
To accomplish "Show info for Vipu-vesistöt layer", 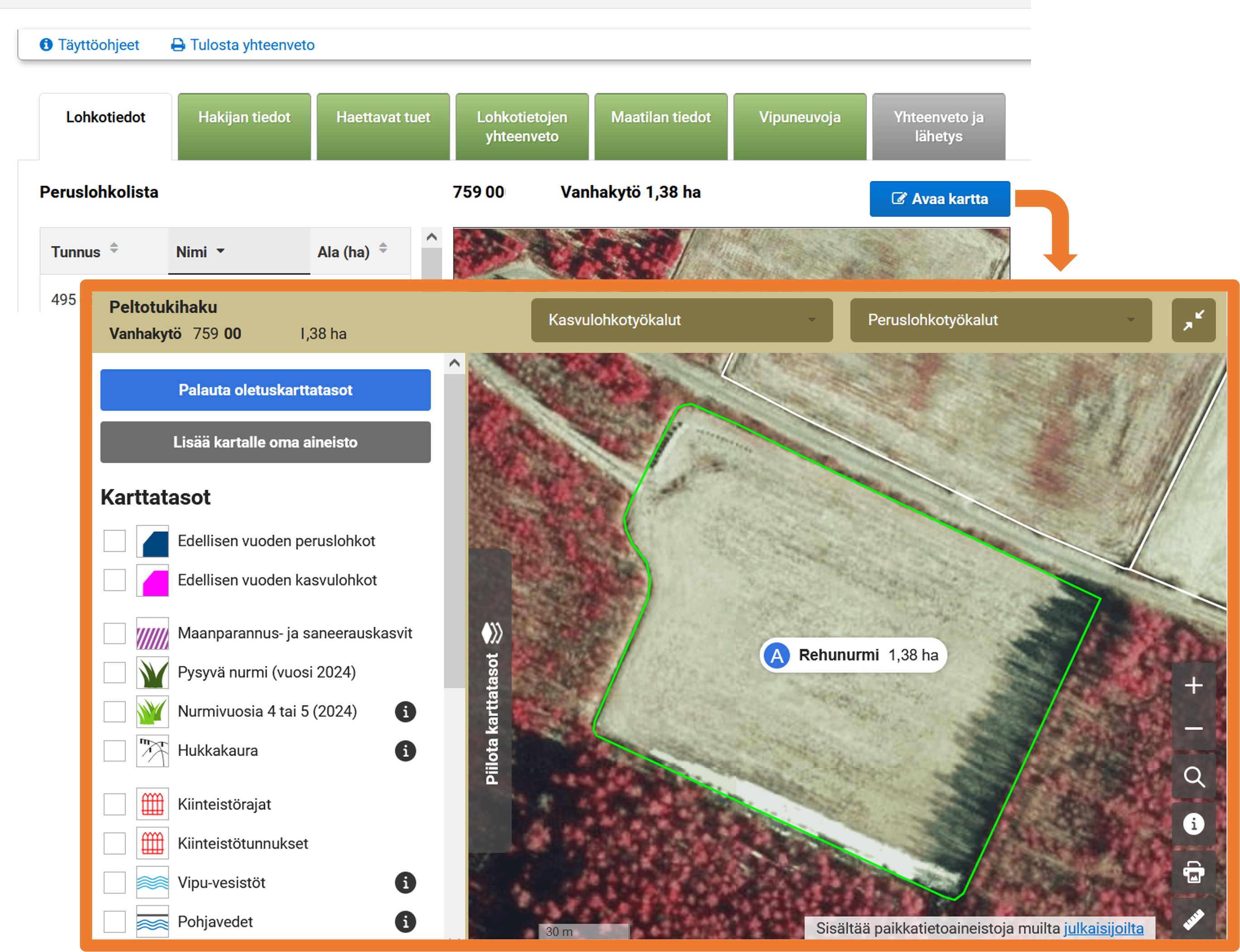I will point(405,882).
